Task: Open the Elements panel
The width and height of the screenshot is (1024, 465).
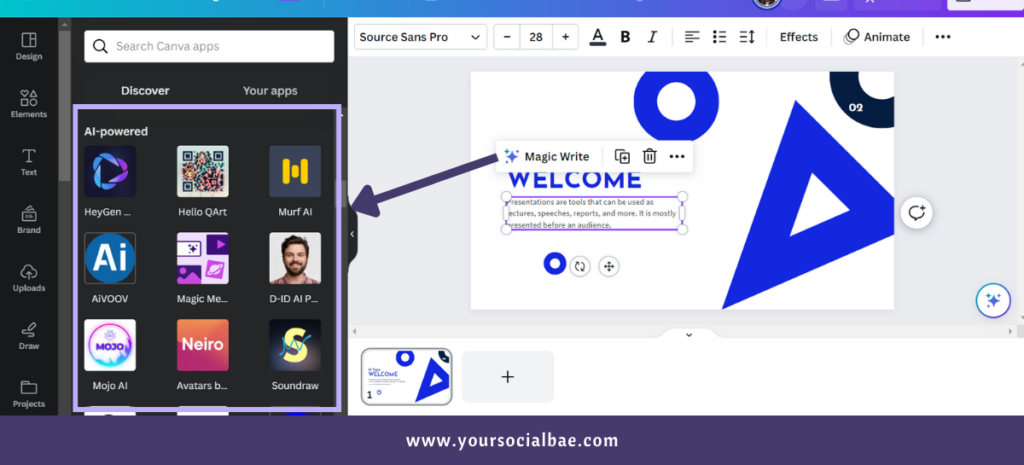Action: pos(29,104)
